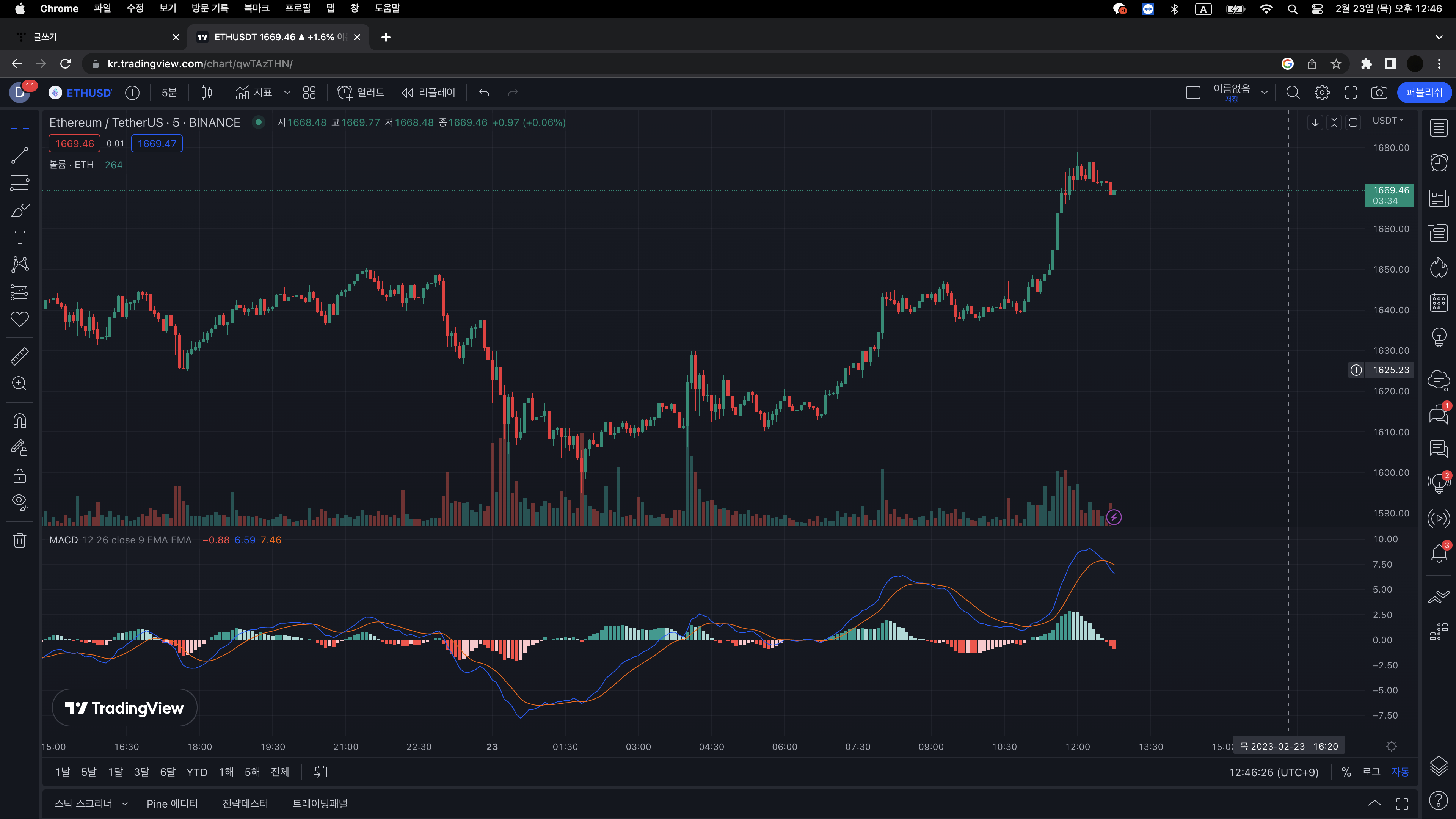1456x819 pixels.
Task: Take chart snapshot with camera icon
Action: [x=1379, y=93]
